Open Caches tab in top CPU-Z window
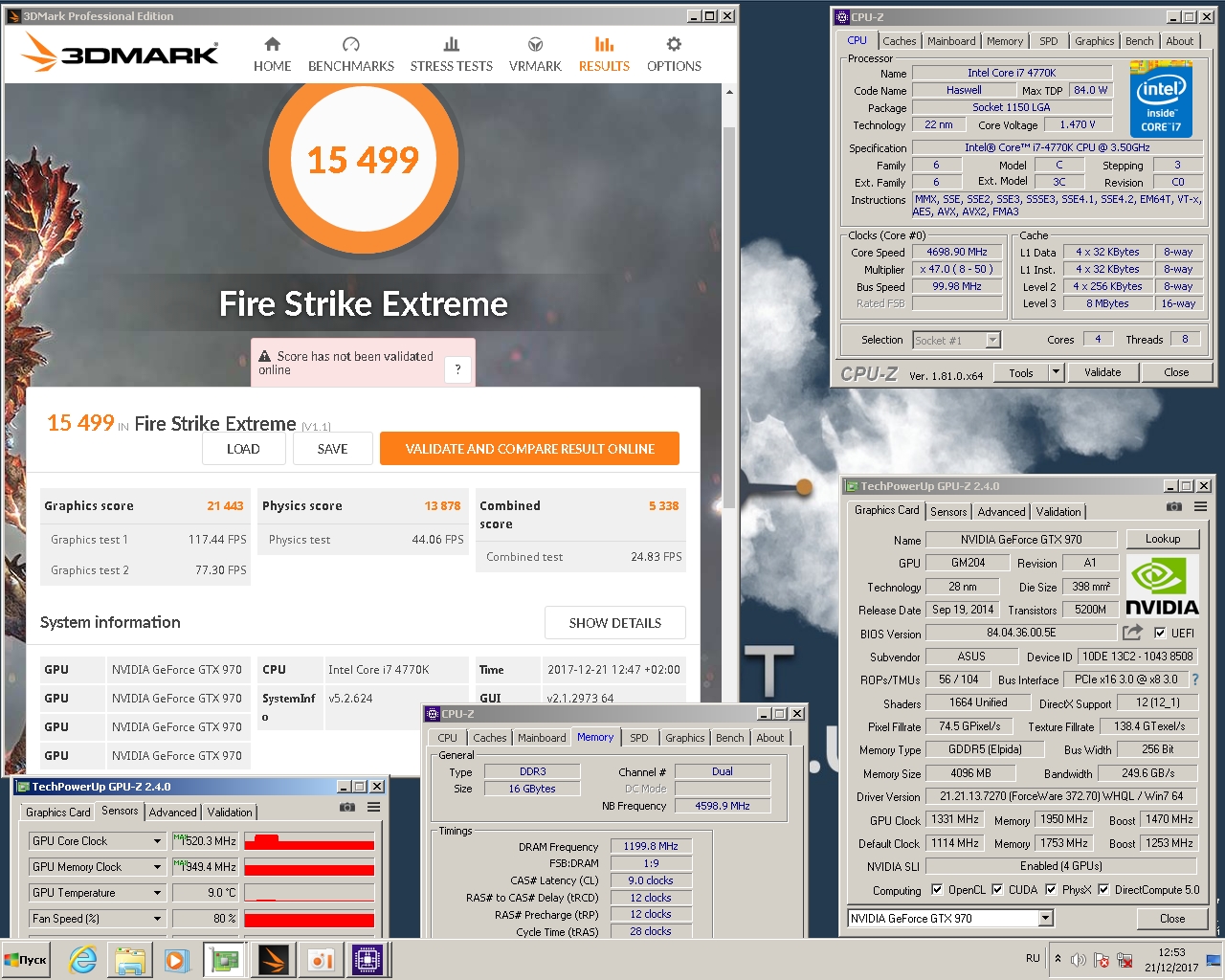 900,41
